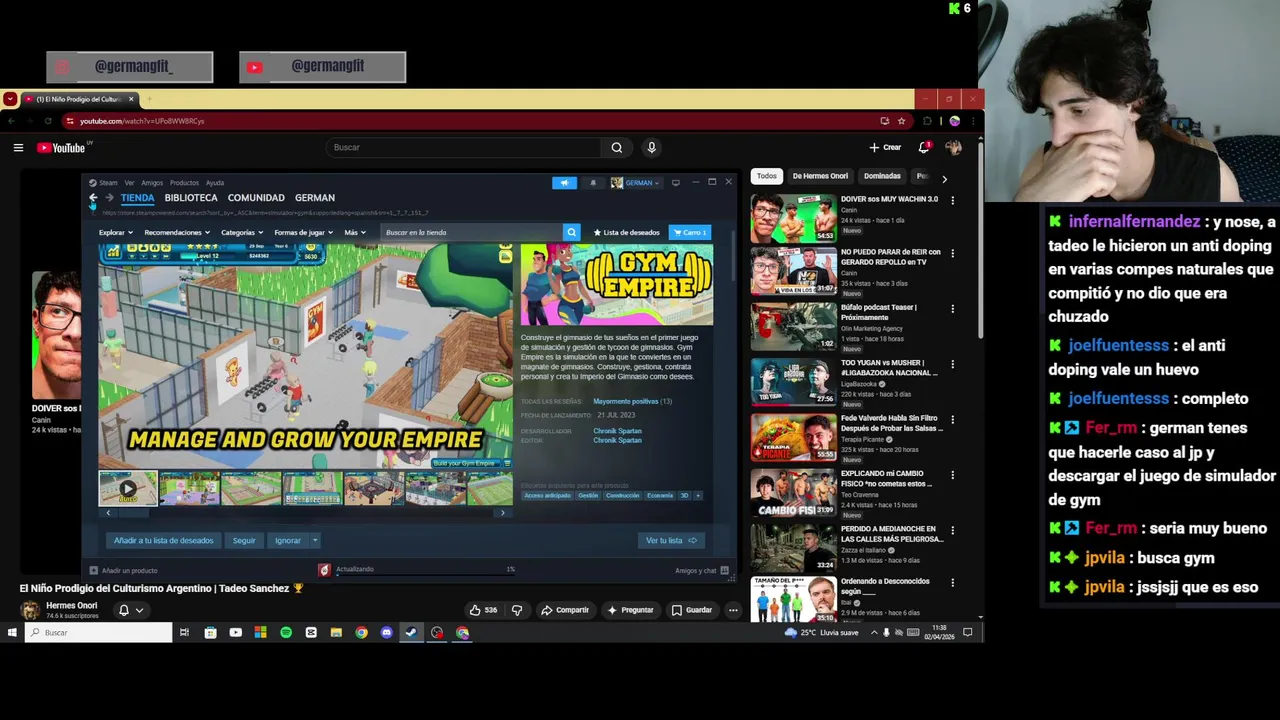Select the Acceso anticipado tag

coord(547,495)
